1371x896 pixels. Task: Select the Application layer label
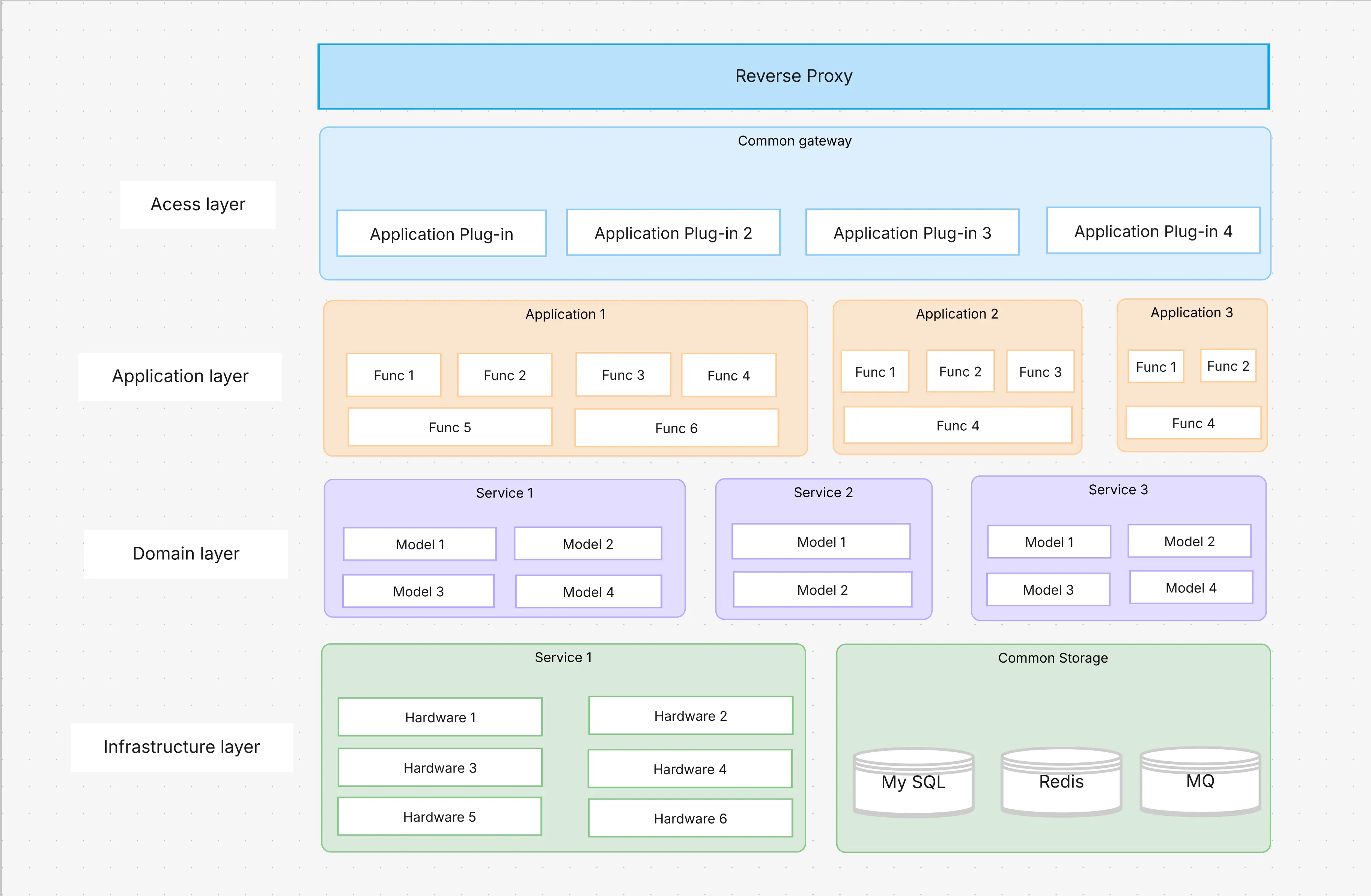click(180, 376)
